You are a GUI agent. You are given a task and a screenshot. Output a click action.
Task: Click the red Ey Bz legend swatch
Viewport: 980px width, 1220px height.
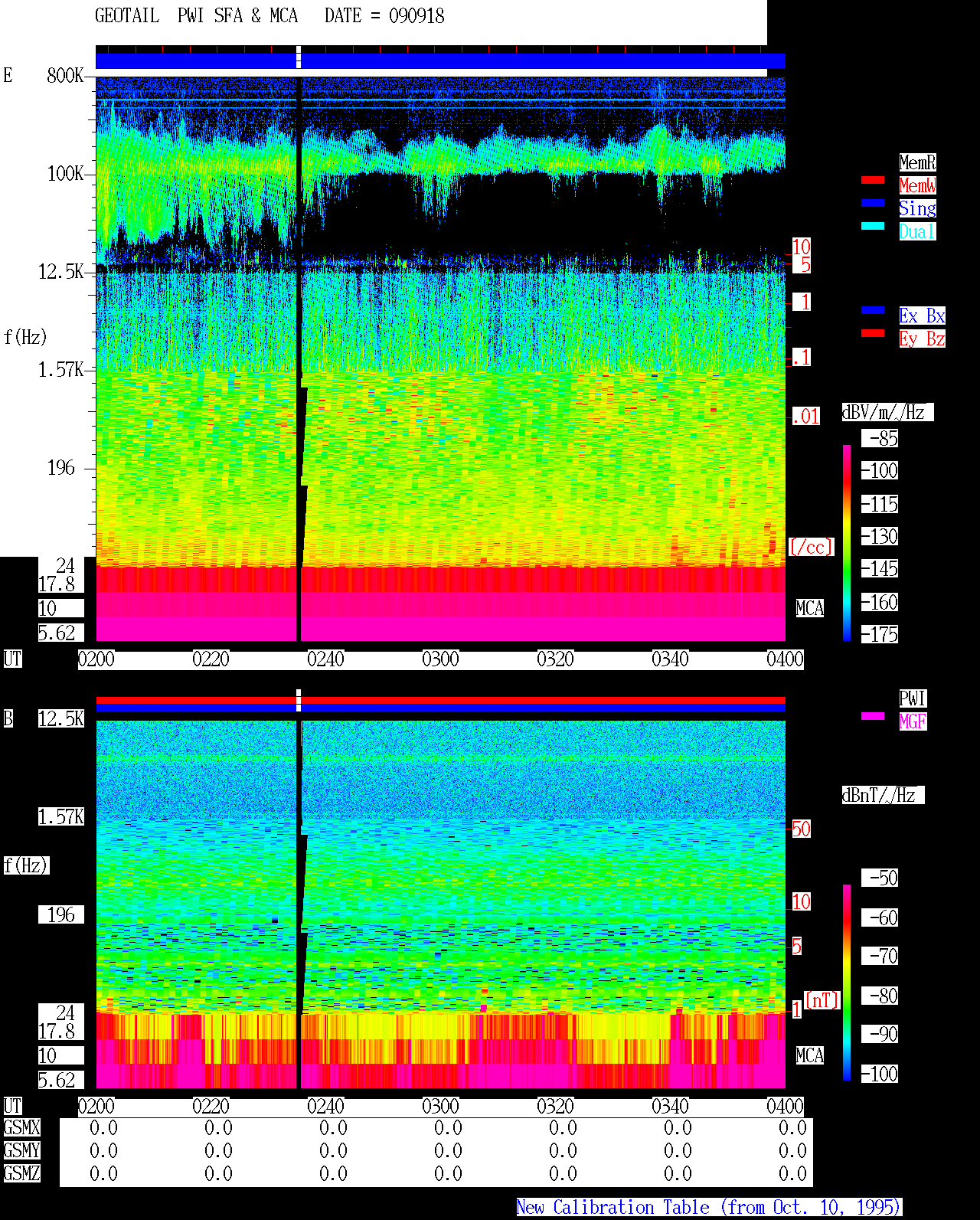click(x=873, y=333)
